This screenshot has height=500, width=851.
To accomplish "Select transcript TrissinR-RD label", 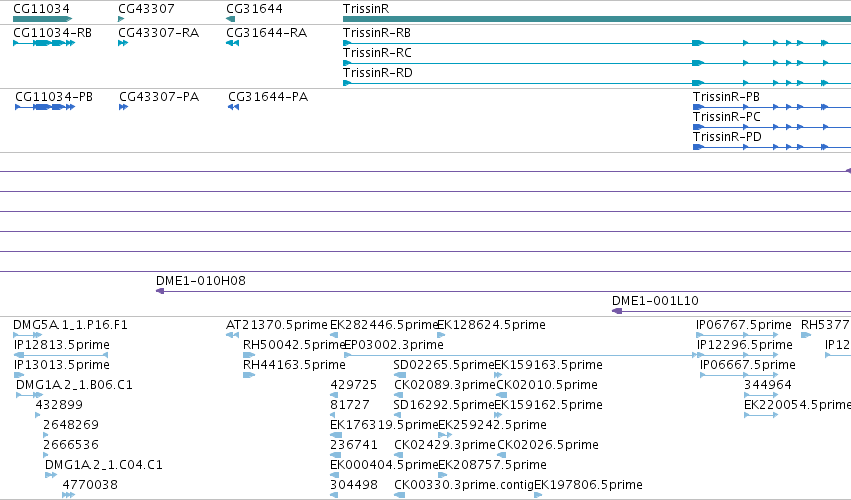I will click(x=378, y=73).
